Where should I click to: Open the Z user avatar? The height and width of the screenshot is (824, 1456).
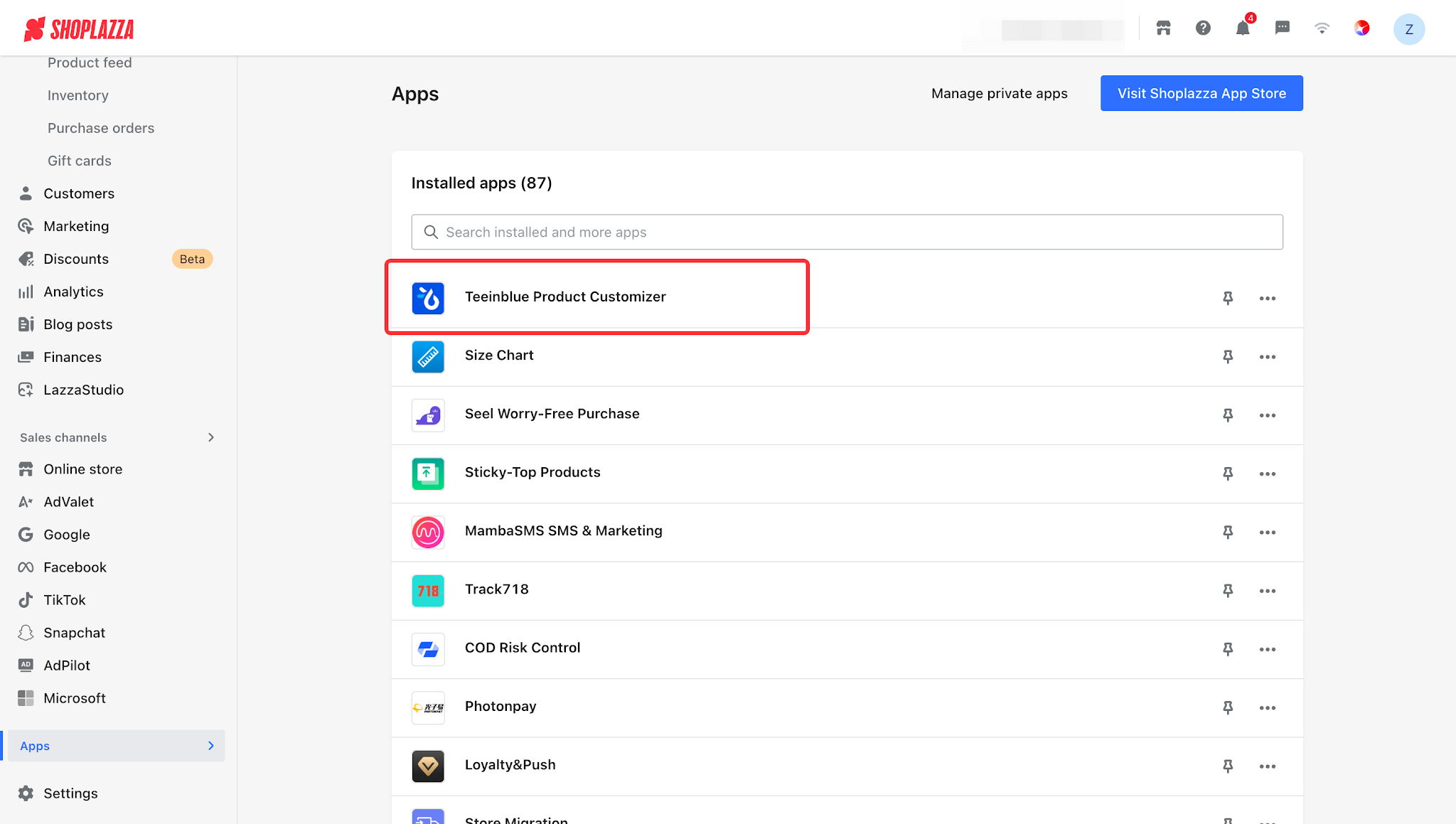pos(1408,29)
